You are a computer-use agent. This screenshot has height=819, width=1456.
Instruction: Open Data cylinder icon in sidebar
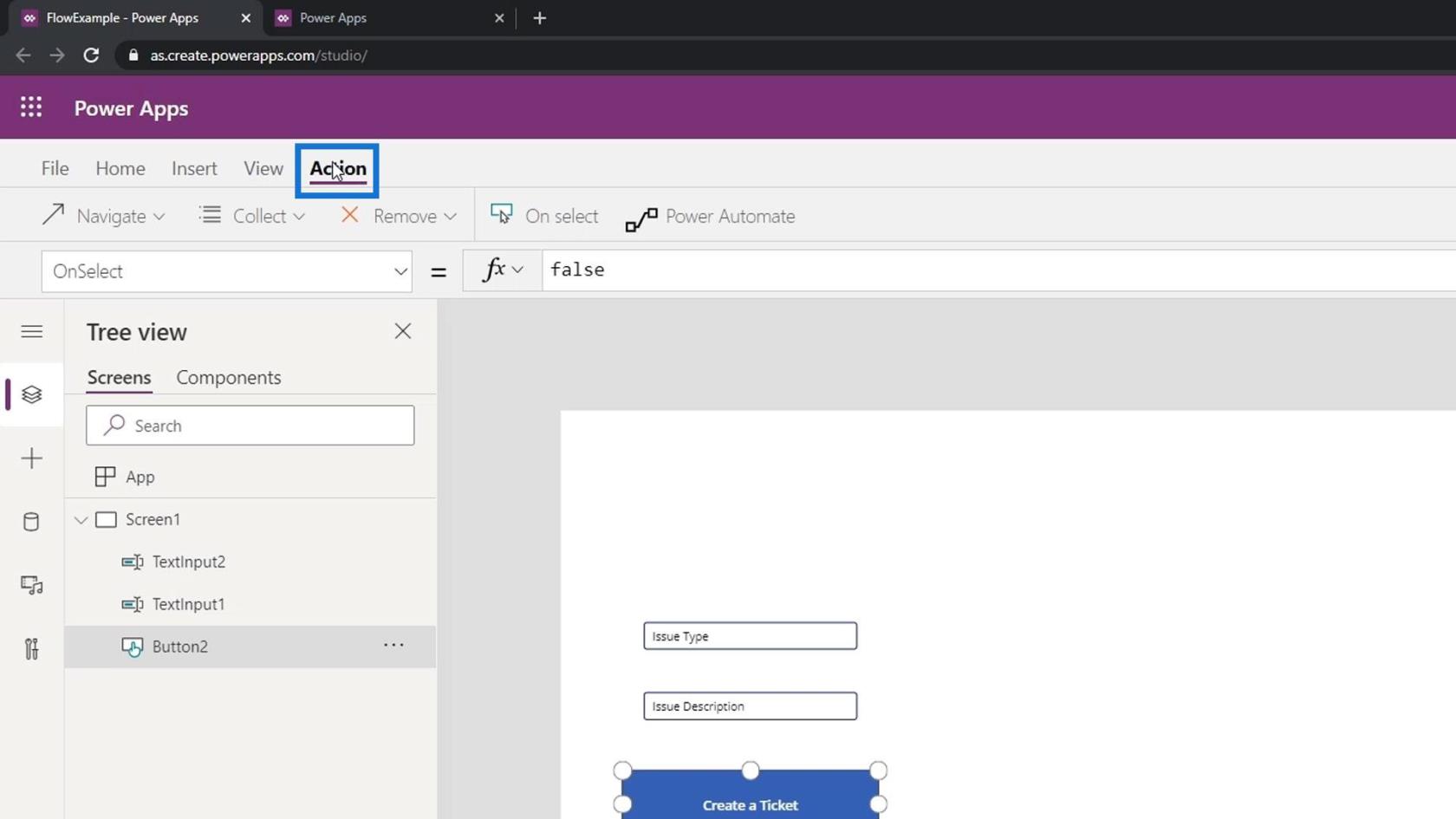pyautogui.click(x=31, y=522)
